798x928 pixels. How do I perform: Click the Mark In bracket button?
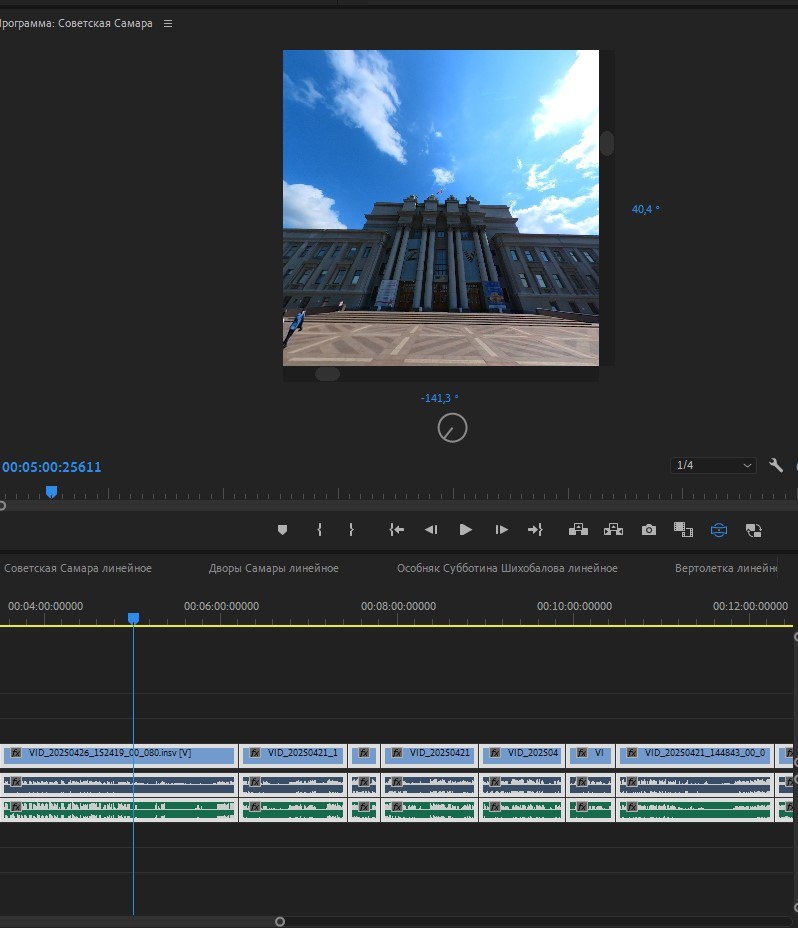pos(319,529)
